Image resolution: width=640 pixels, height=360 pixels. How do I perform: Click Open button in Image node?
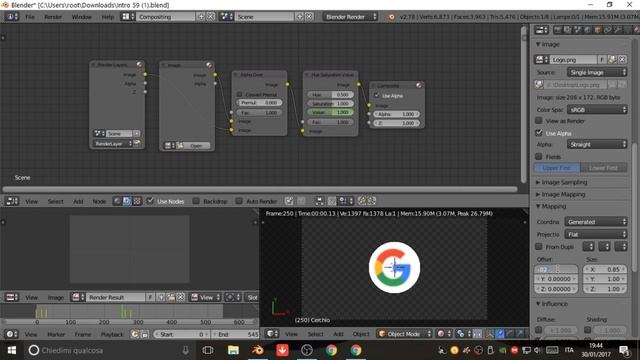pyautogui.click(x=196, y=146)
